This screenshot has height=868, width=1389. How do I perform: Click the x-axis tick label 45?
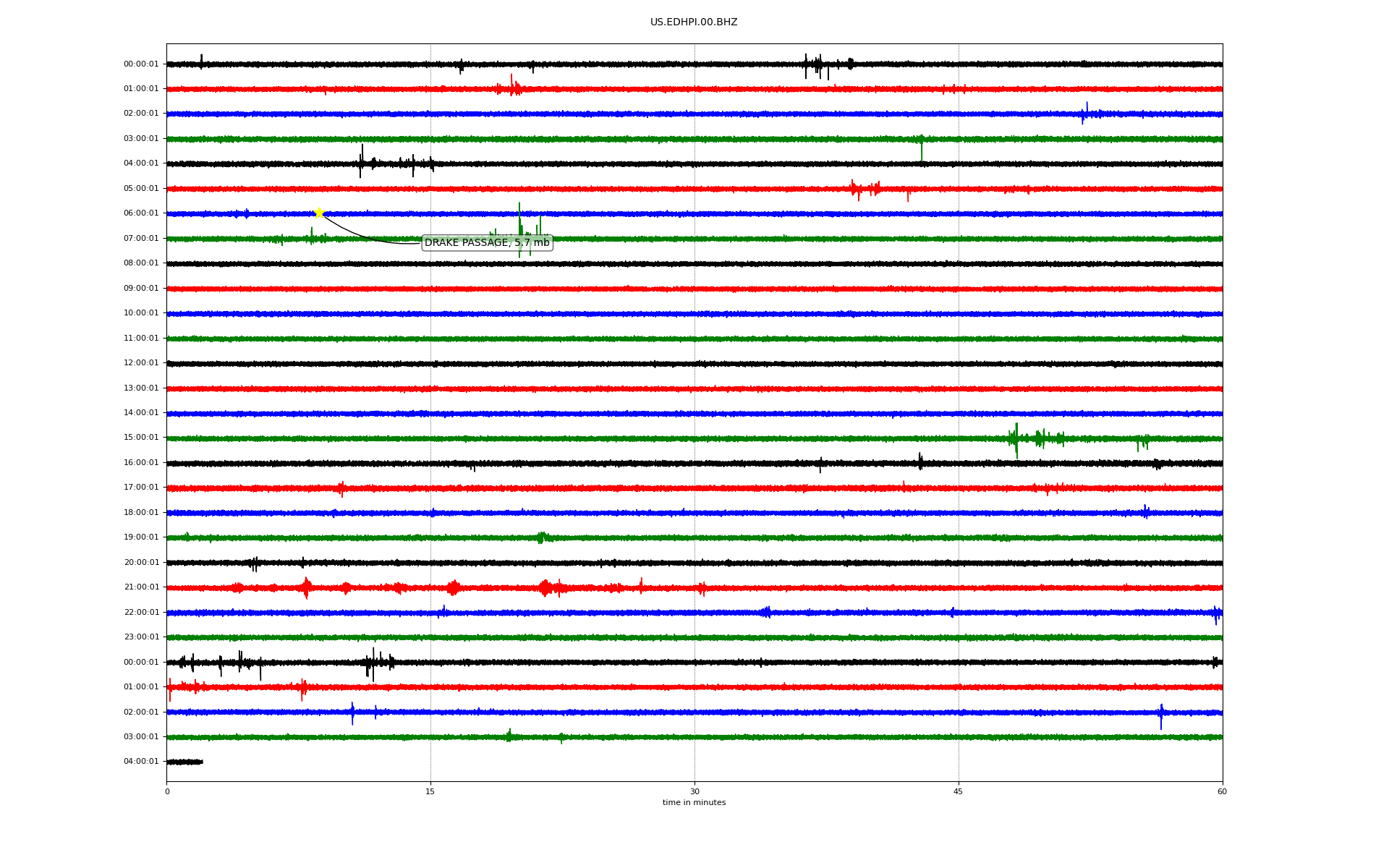pos(959,791)
